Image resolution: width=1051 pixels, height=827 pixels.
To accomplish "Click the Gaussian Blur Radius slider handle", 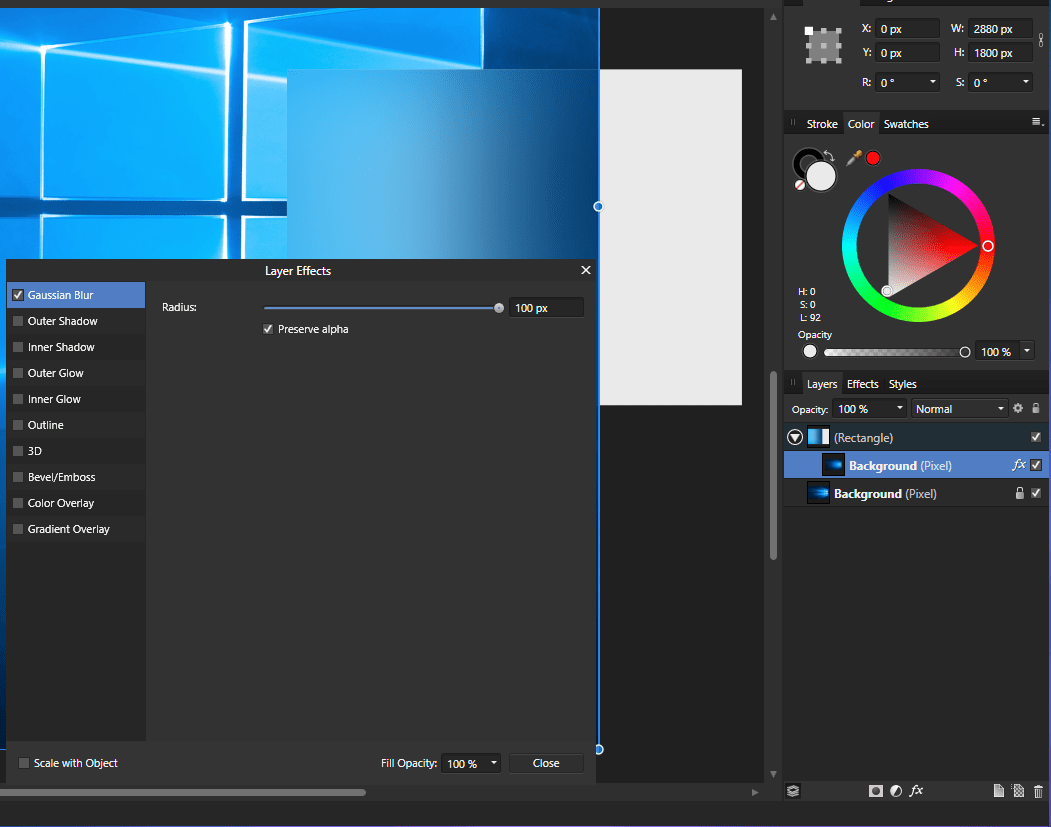I will (499, 308).
